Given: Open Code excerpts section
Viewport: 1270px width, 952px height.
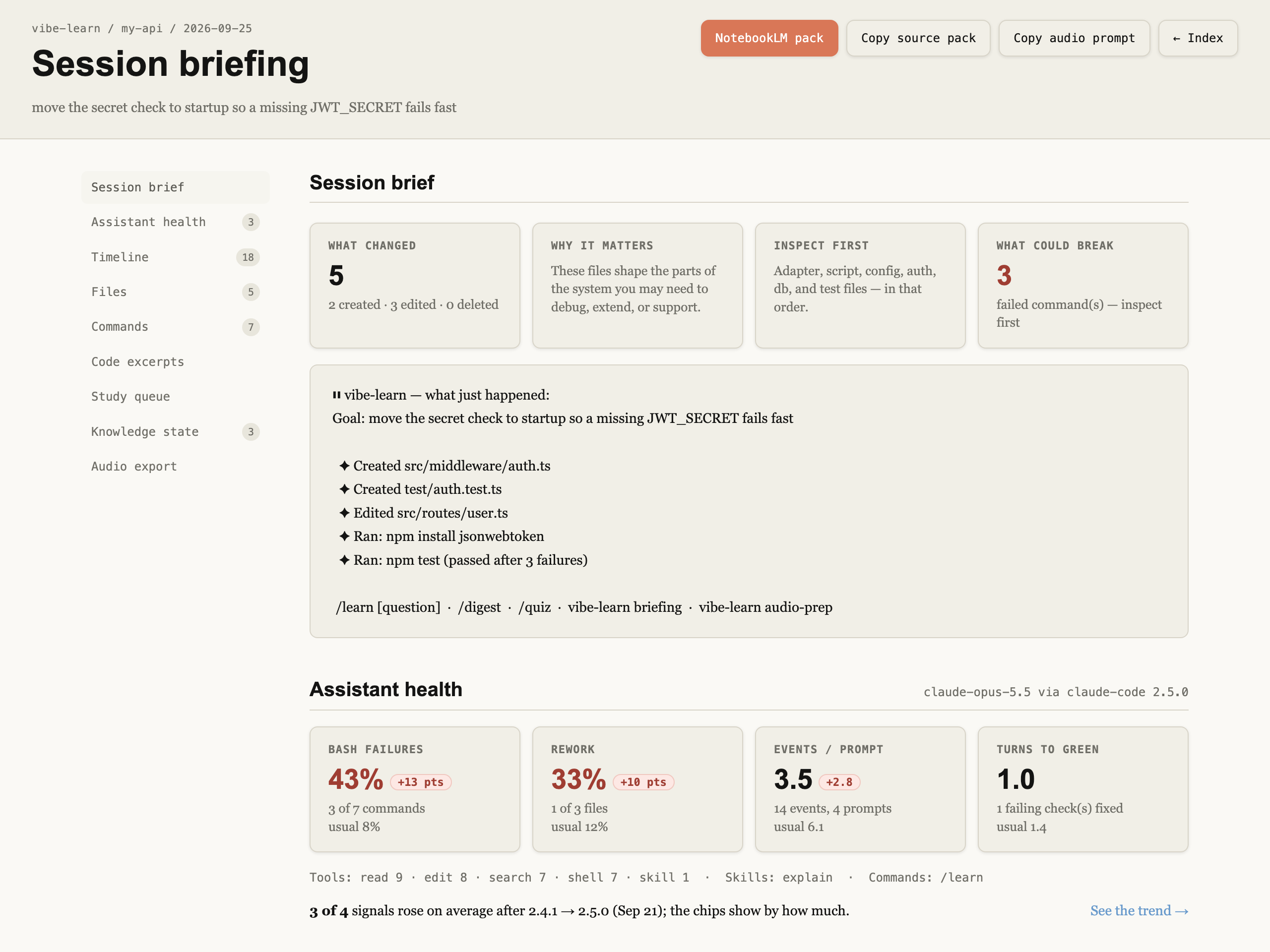Looking at the screenshot, I should click(x=175, y=361).
